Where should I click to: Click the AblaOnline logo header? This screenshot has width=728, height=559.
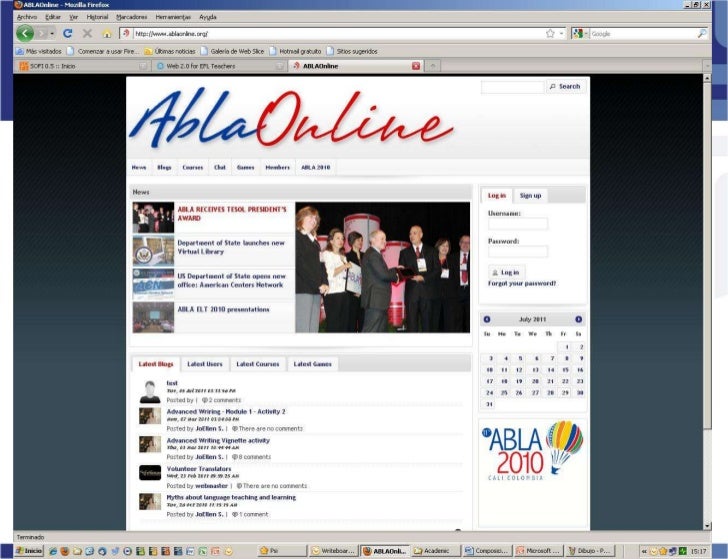pos(292,119)
